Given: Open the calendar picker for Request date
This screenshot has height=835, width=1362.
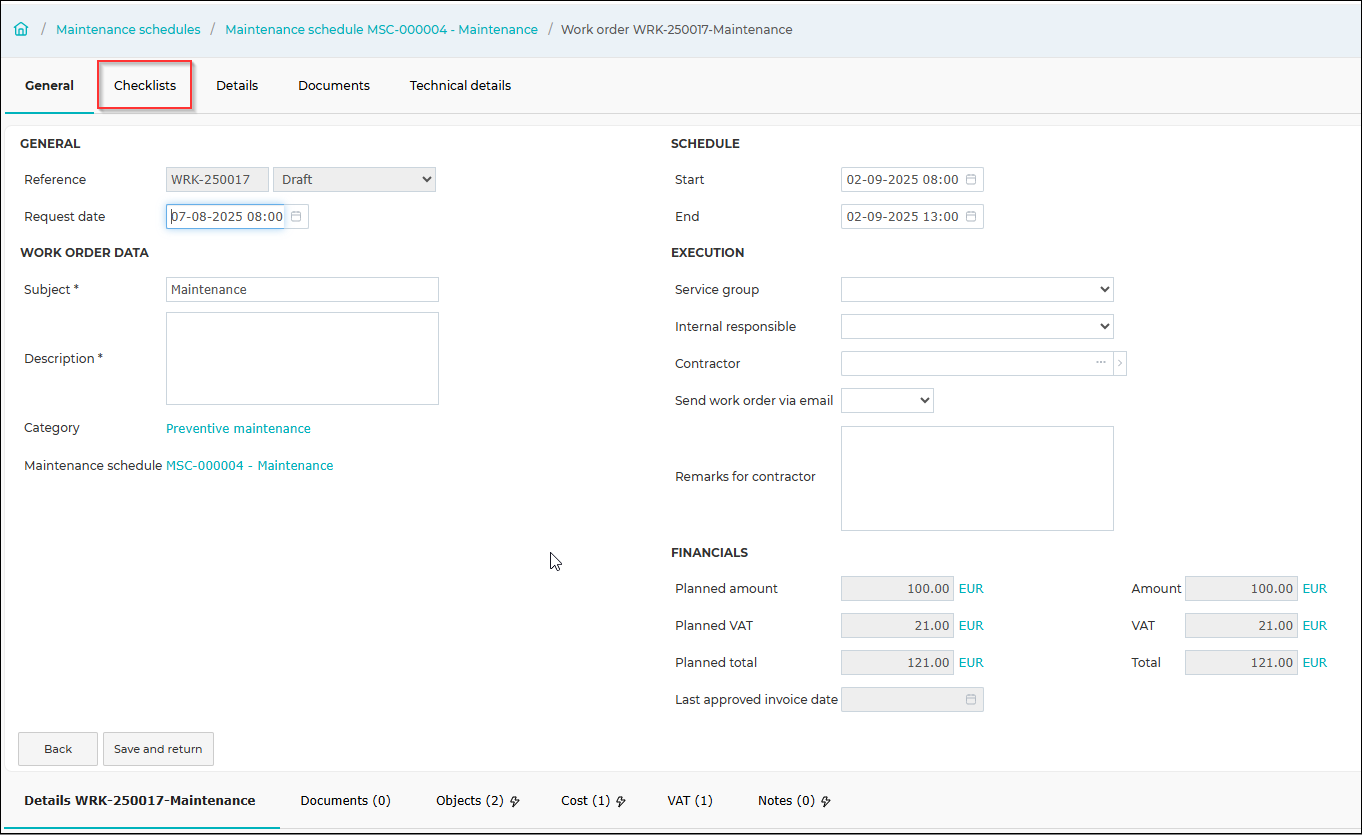Looking at the screenshot, I should pyautogui.click(x=296, y=216).
